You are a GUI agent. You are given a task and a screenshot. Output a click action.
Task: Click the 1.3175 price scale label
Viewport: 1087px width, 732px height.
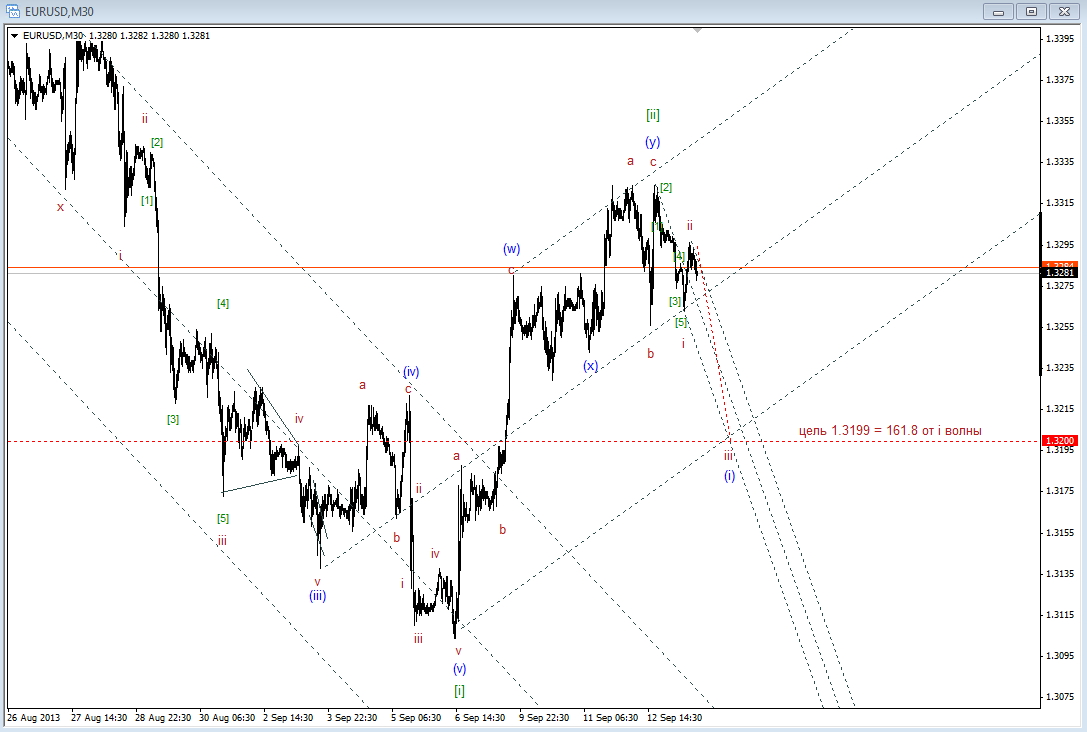(x=1060, y=491)
